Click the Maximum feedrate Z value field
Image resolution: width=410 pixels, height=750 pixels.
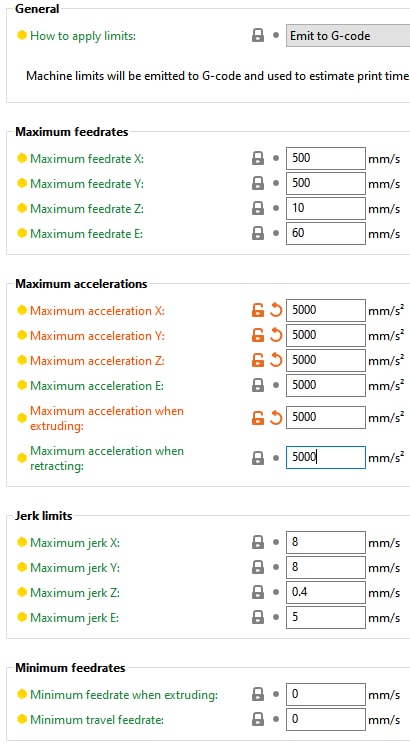click(x=326, y=208)
